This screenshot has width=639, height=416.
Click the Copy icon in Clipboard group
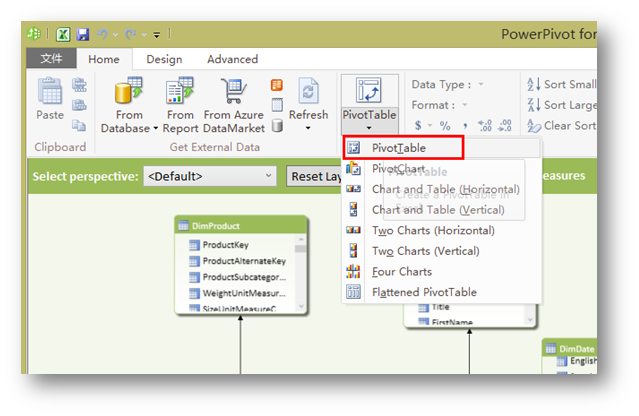click(79, 125)
